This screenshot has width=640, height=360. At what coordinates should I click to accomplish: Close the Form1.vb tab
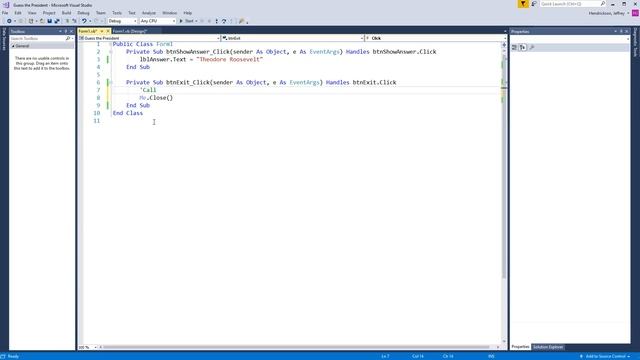tap(108, 31)
